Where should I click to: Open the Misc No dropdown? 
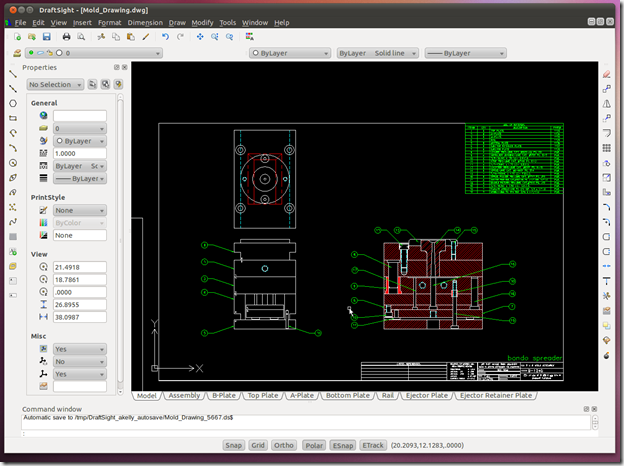[80, 361]
